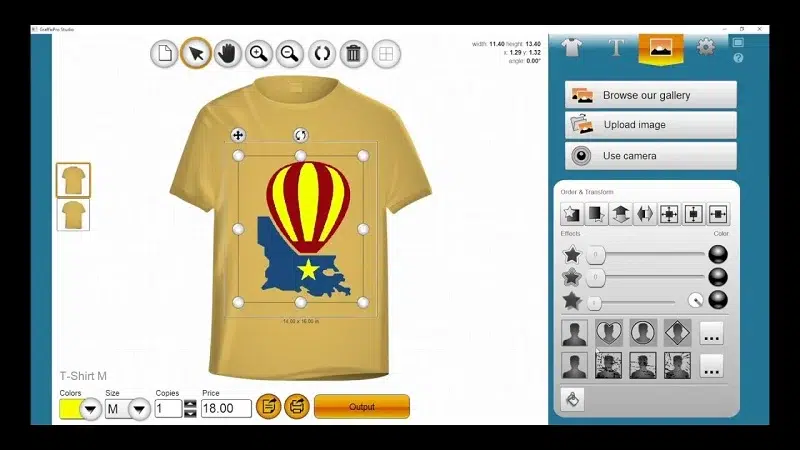Image resolution: width=800 pixels, height=450 pixels.
Task: Click the vertical-arrows fit icon
Action: tap(693, 214)
